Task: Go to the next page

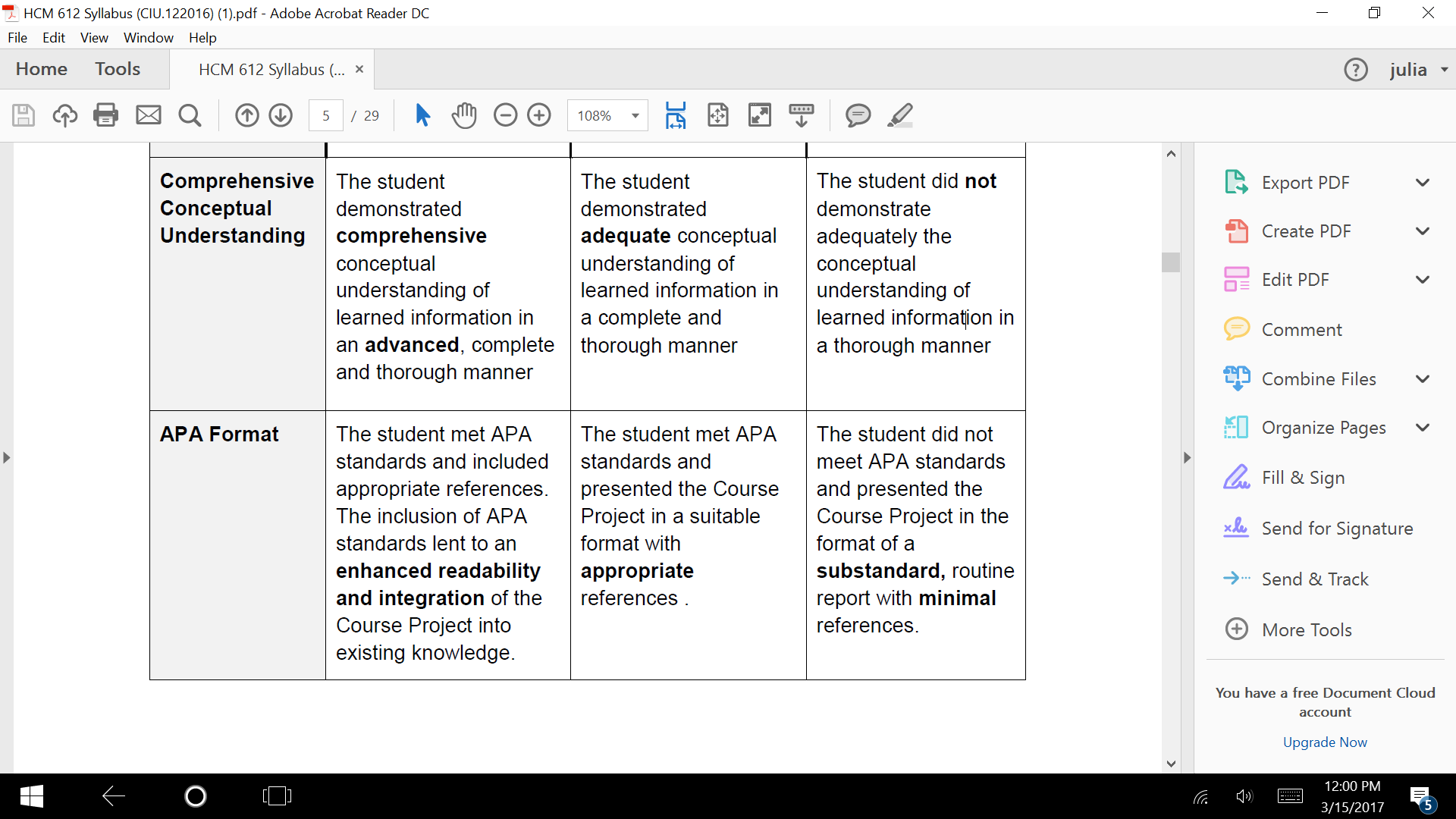Action: [x=281, y=115]
